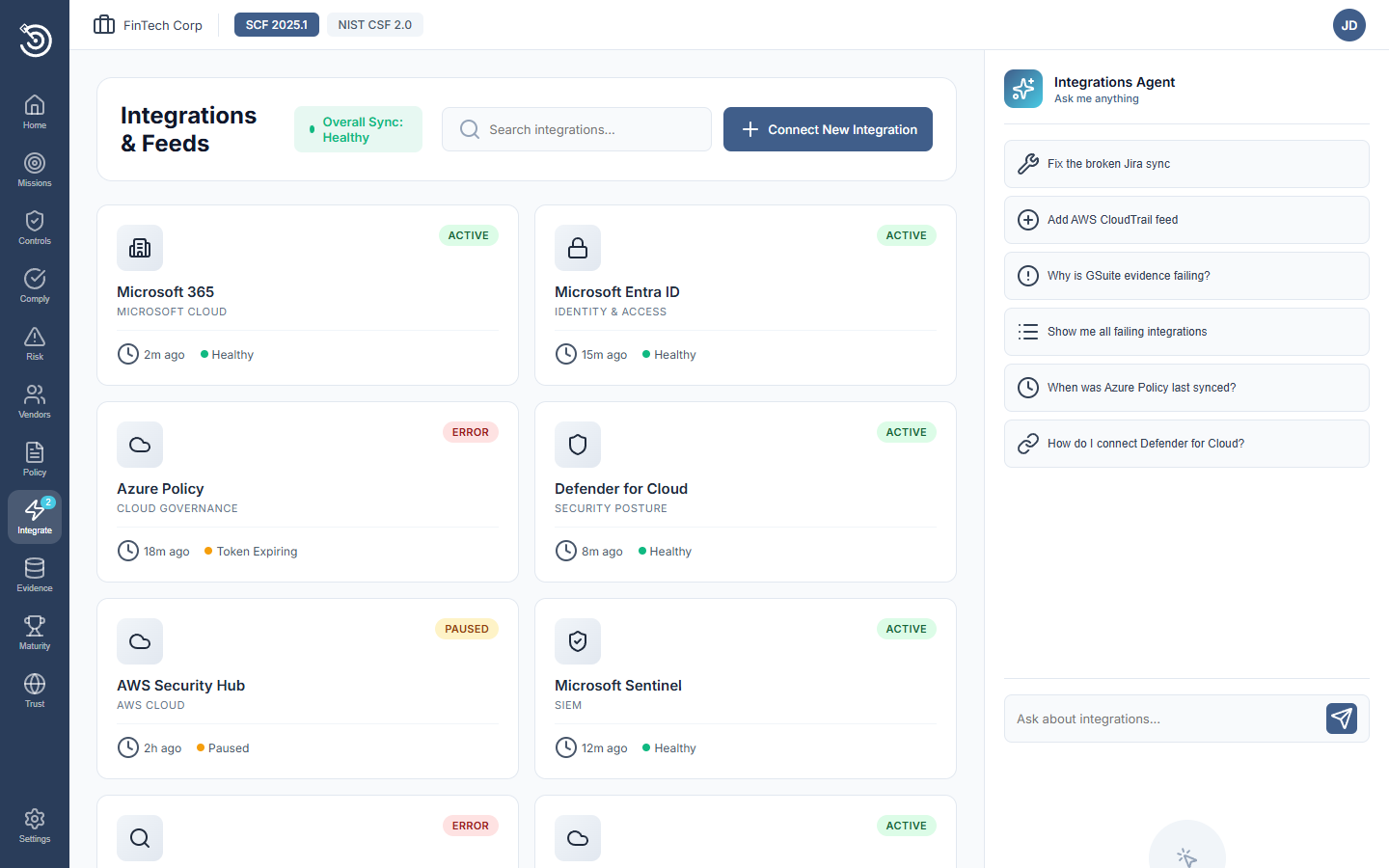This screenshot has width=1389, height=868.
Task: Open the Microsoft Entra ID integration title
Action: point(617,292)
